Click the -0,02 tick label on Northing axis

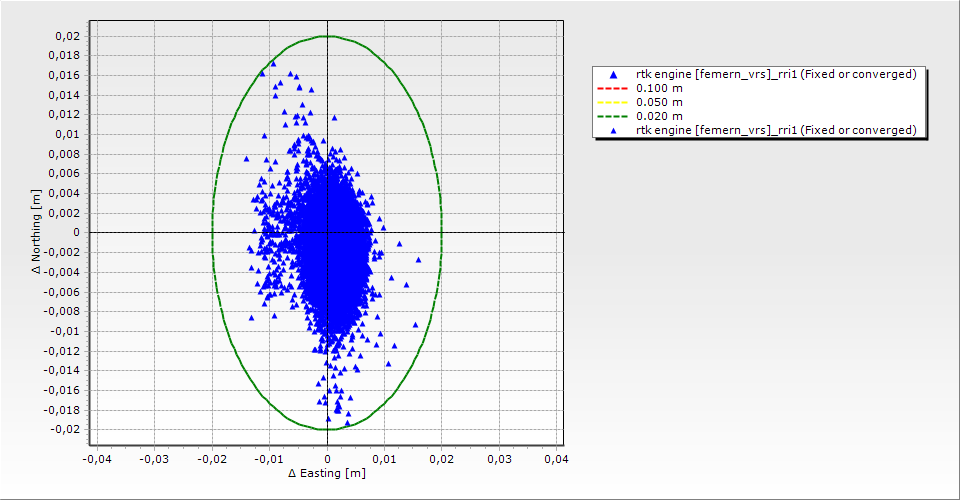coord(66,429)
